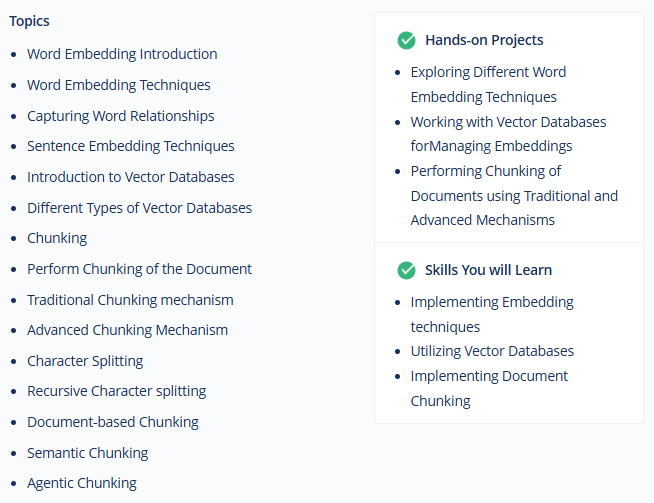This screenshot has width=654, height=503.
Task: Open Perform Chunking of the Document
Action: point(139,269)
